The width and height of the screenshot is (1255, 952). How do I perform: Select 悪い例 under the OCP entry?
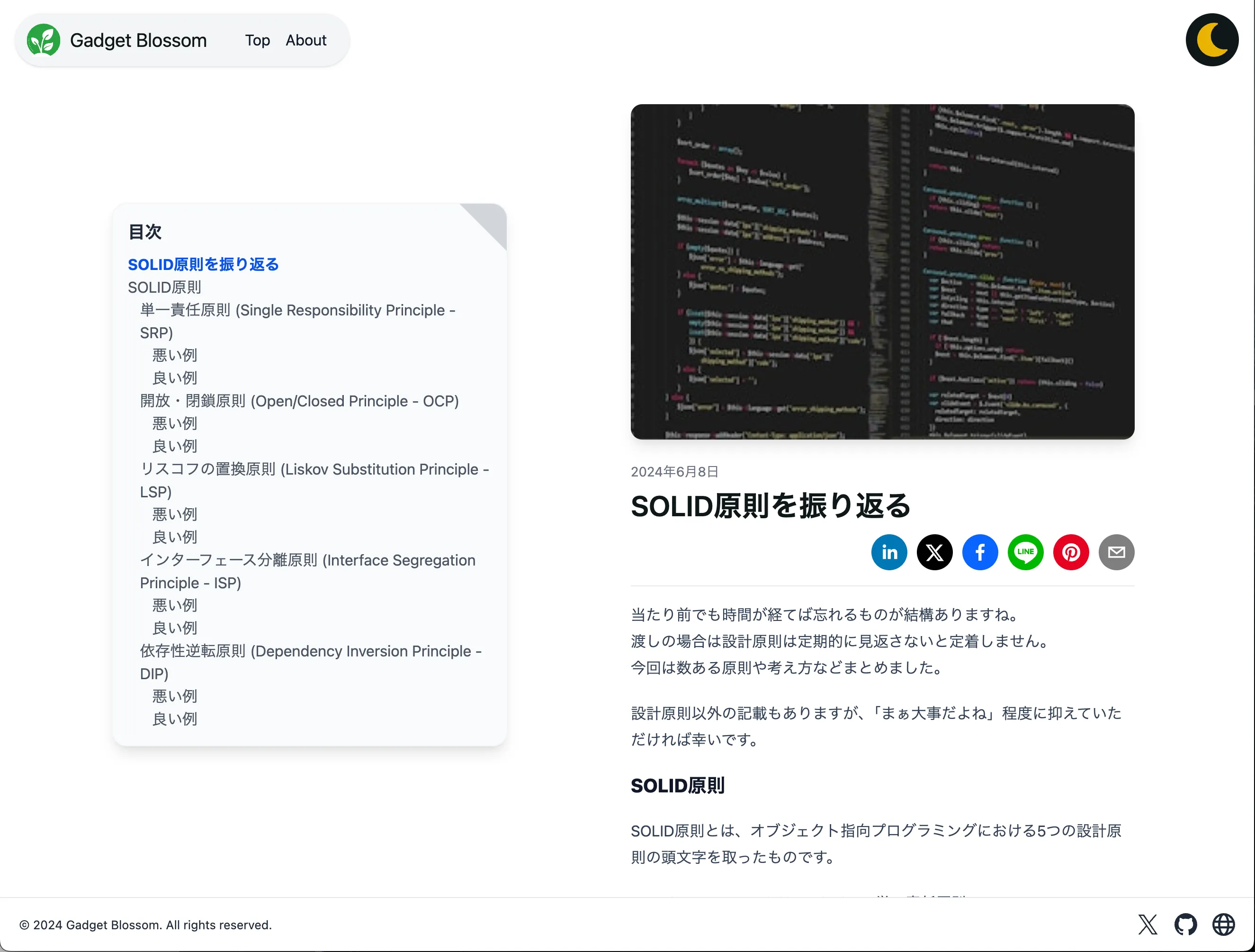[x=174, y=423]
